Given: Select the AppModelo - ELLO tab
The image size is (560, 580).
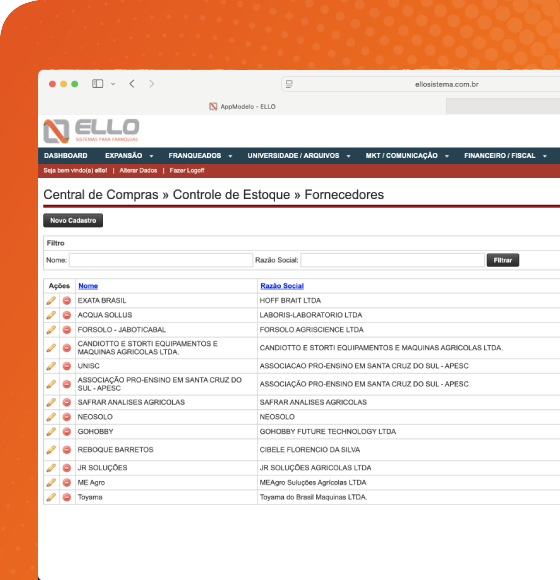Looking at the screenshot, I should point(242,107).
